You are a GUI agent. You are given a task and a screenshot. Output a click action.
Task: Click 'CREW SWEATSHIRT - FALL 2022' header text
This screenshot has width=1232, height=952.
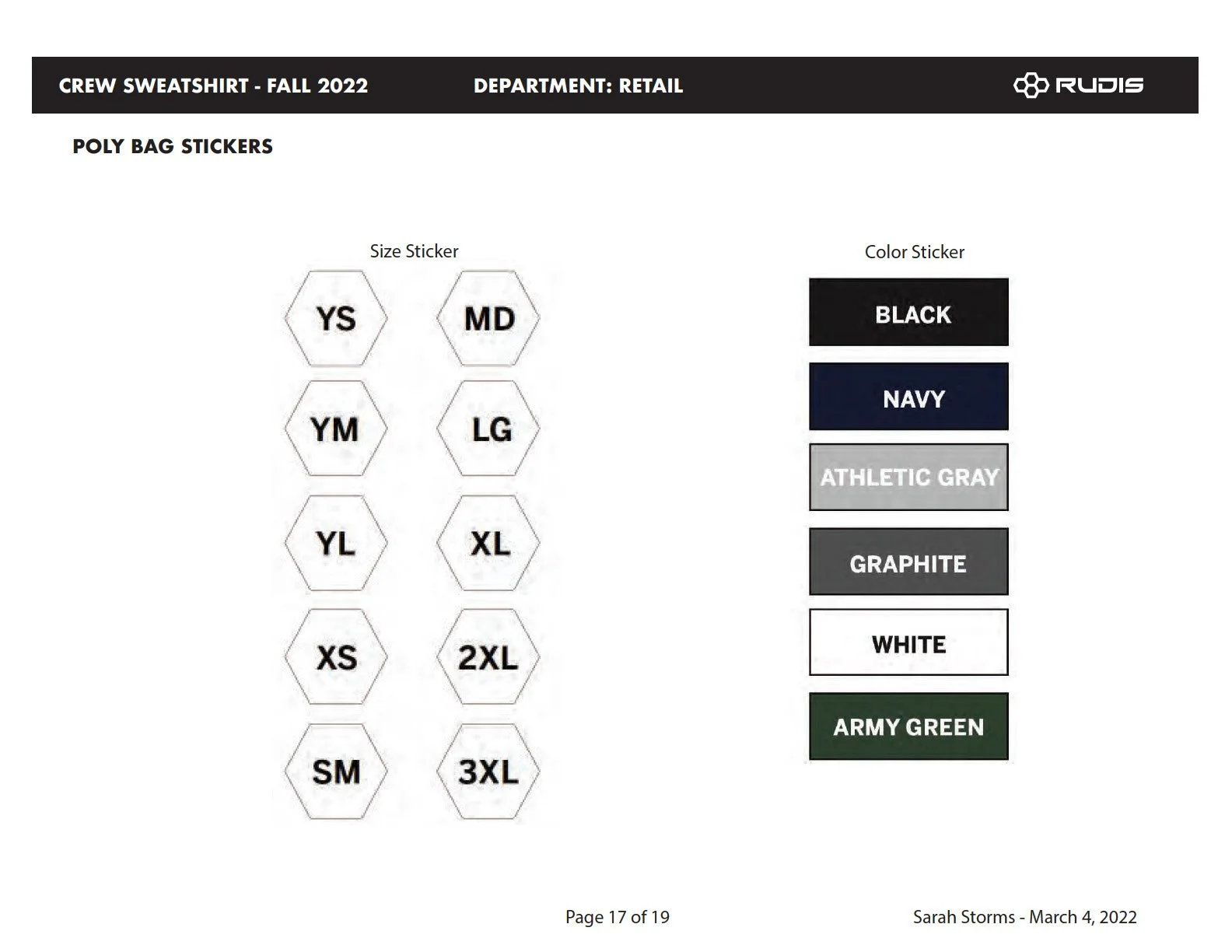point(213,86)
